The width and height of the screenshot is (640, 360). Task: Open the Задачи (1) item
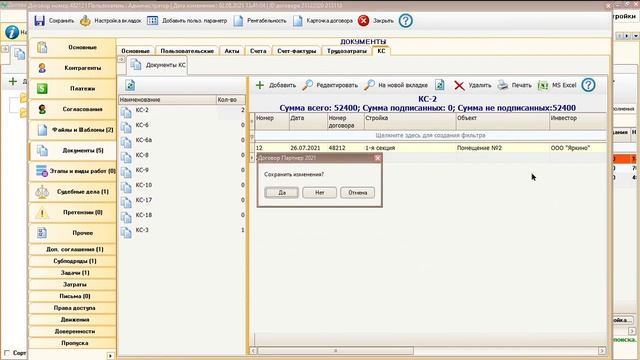point(73,273)
